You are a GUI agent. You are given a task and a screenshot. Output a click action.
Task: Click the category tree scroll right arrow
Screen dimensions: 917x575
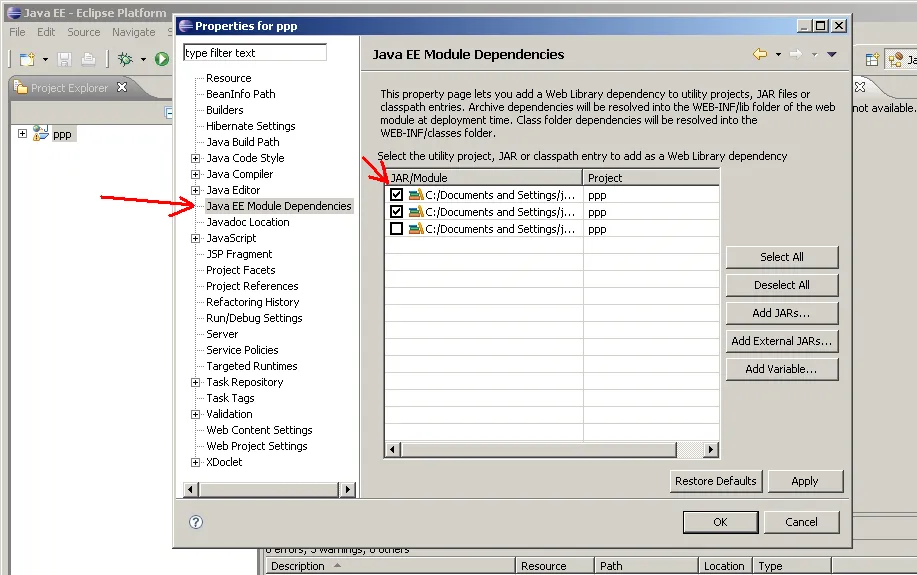tap(347, 489)
